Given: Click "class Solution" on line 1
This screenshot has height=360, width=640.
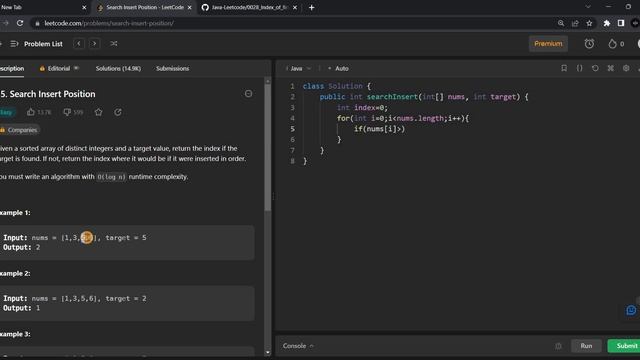Looking at the screenshot, I should pos(333,86).
